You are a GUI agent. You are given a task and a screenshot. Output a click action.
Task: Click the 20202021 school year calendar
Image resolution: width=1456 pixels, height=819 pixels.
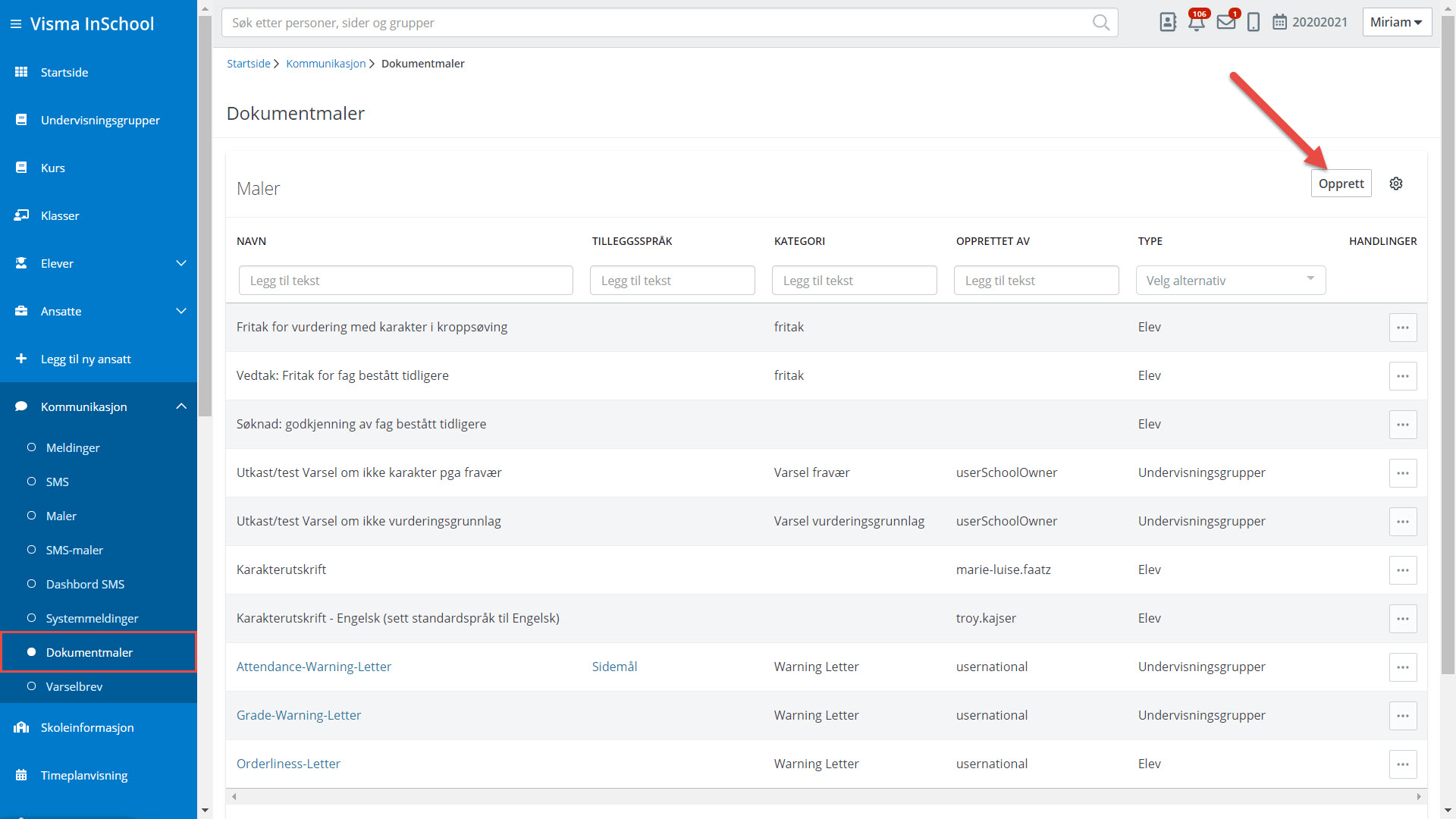(x=1310, y=22)
